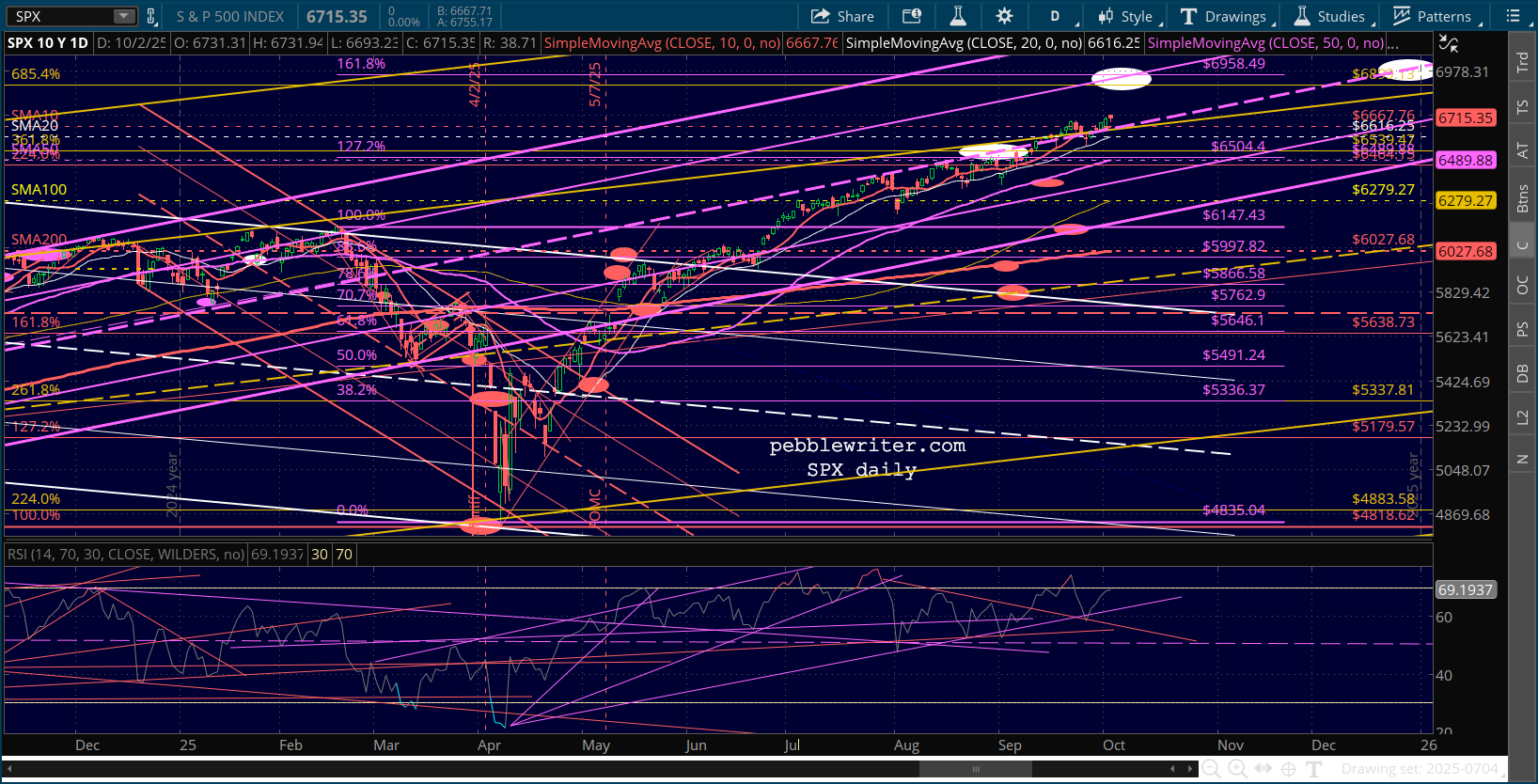Click the 685.4% Fibonacci label
This screenshot has width=1538, height=784.
pos(36,74)
